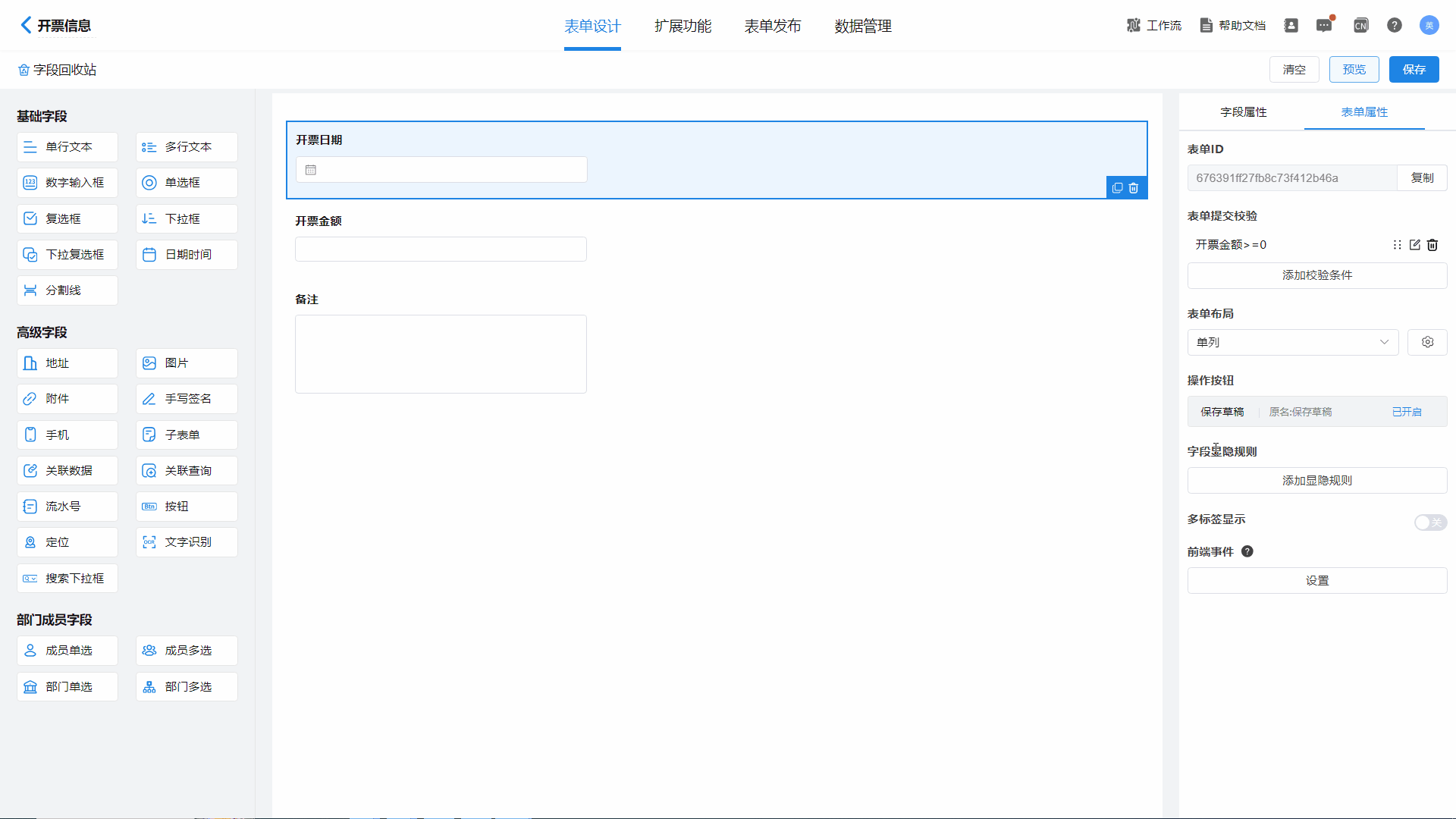Open the user avatar menu

click(1429, 26)
